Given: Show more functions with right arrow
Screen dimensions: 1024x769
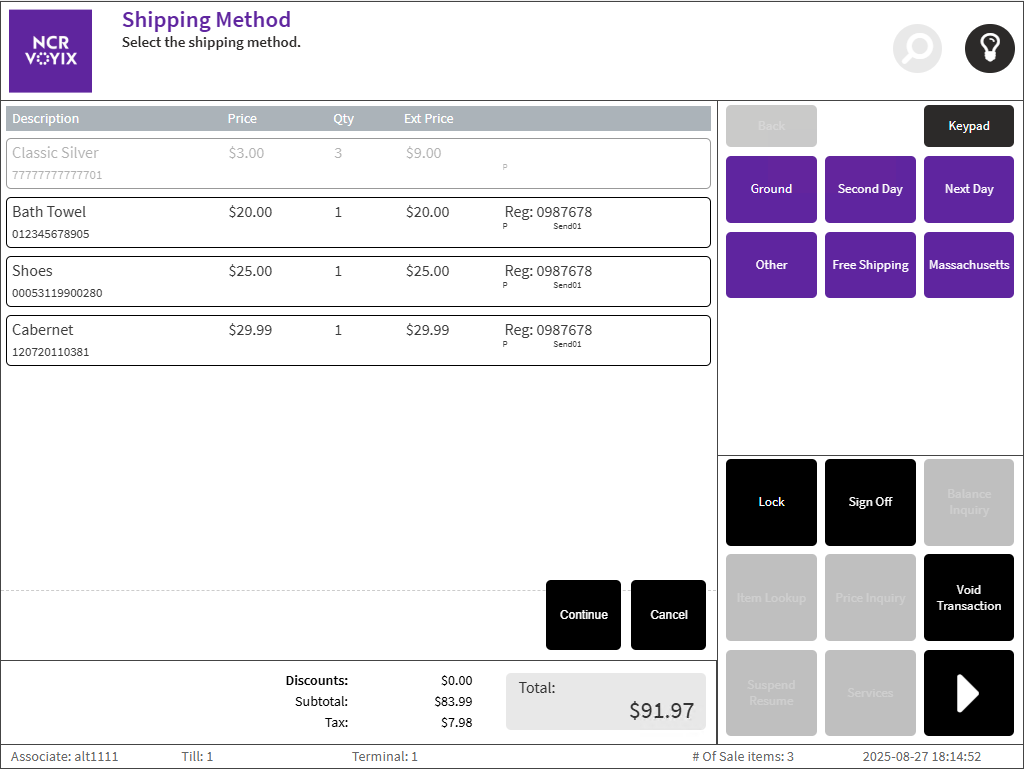Looking at the screenshot, I should (x=968, y=693).
